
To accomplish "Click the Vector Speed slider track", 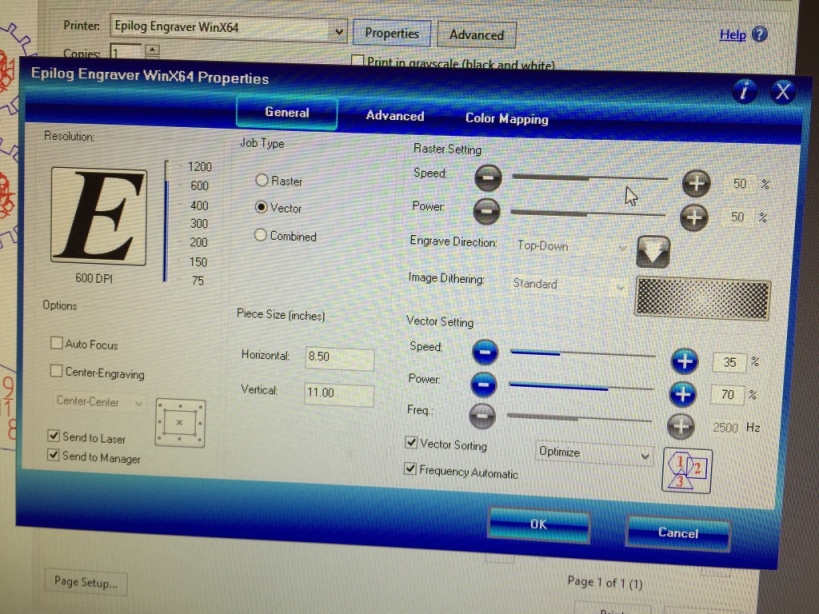I will click(583, 355).
